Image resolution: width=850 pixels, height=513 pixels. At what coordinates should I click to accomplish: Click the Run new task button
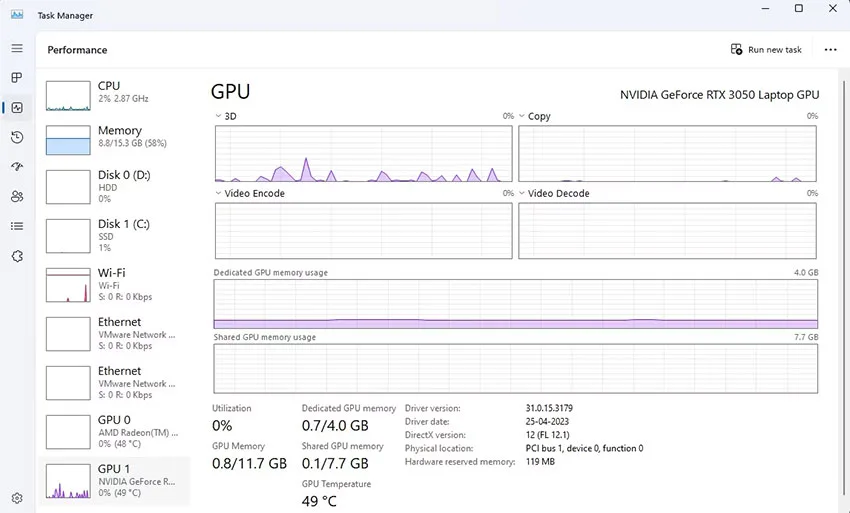tap(766, 49)
